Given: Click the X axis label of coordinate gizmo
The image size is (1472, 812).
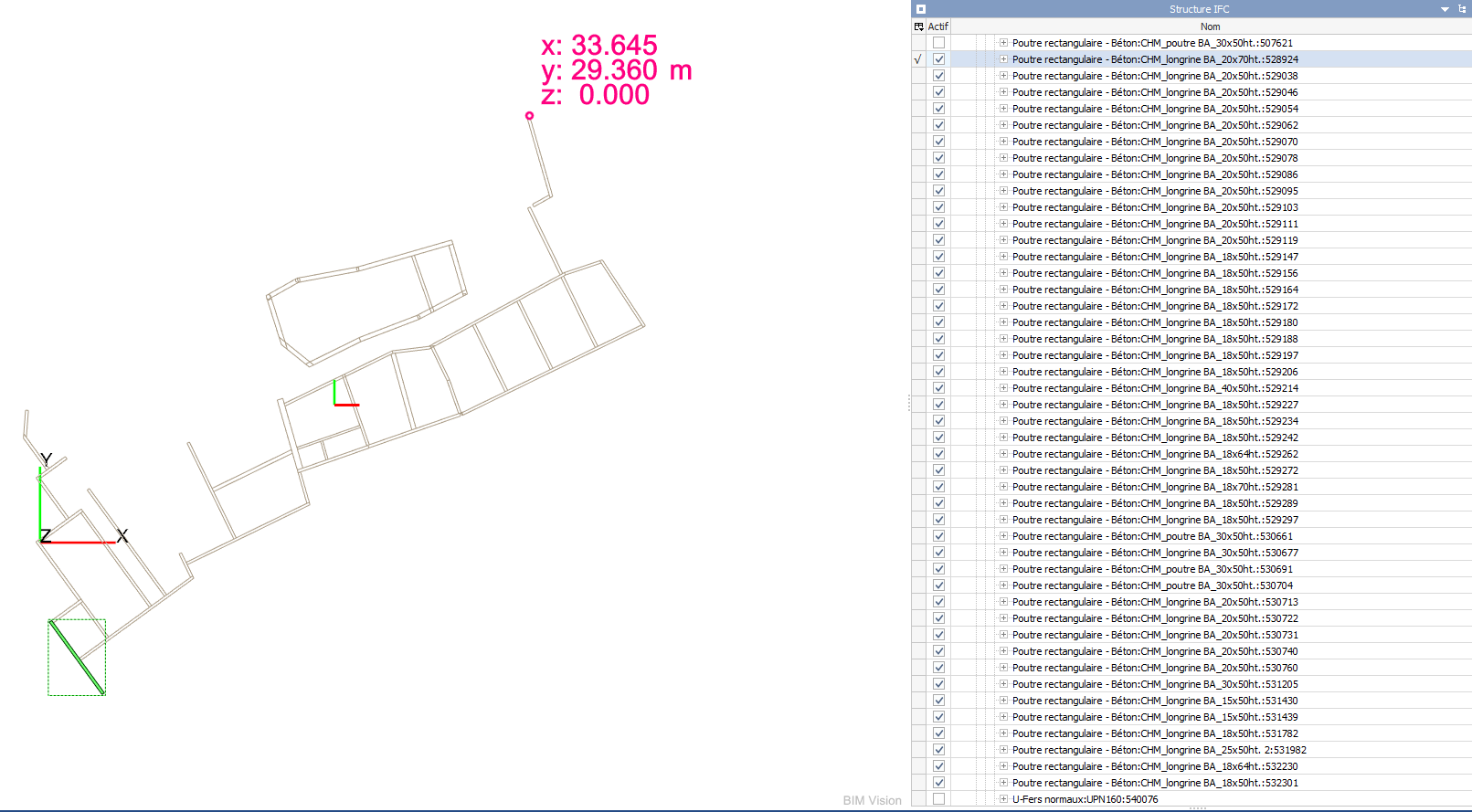Looking at the screenshot, I should (x=122, y=536).
